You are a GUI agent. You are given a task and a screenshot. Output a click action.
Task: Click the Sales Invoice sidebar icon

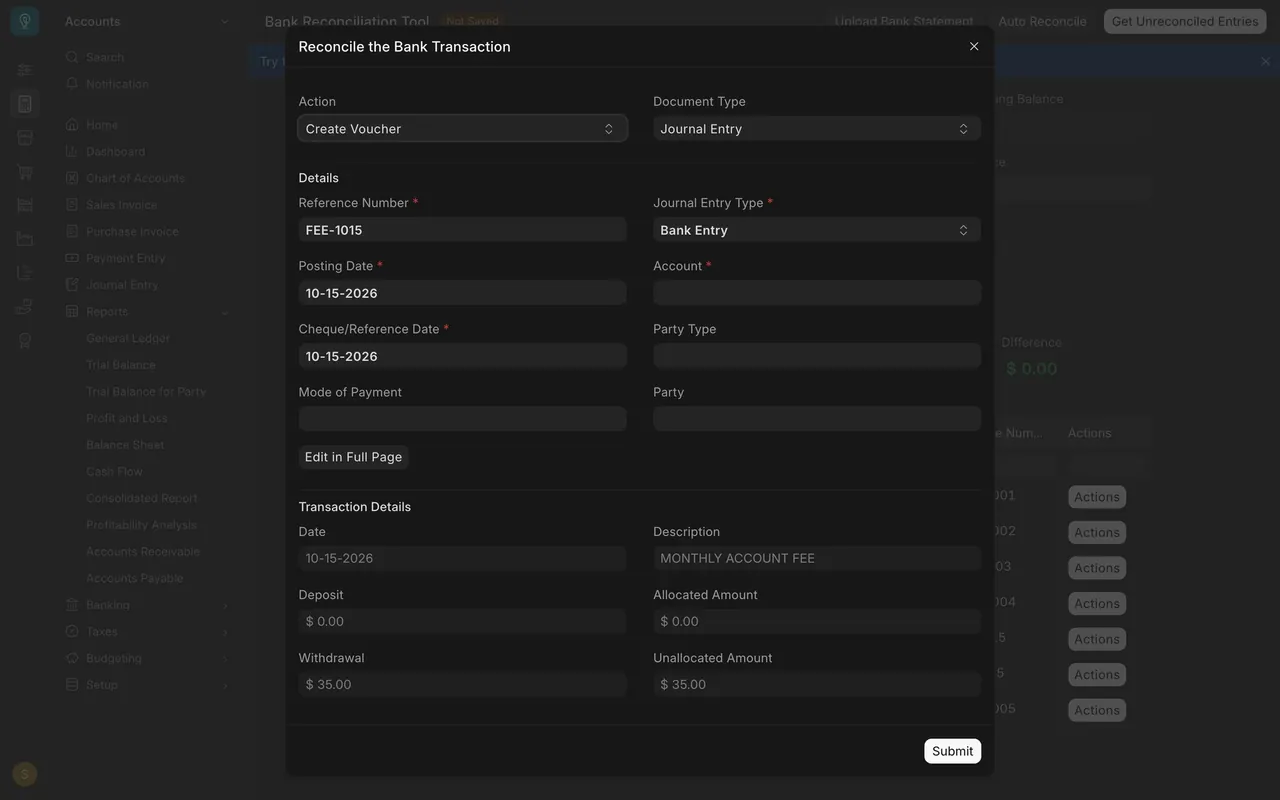(72, 205)
